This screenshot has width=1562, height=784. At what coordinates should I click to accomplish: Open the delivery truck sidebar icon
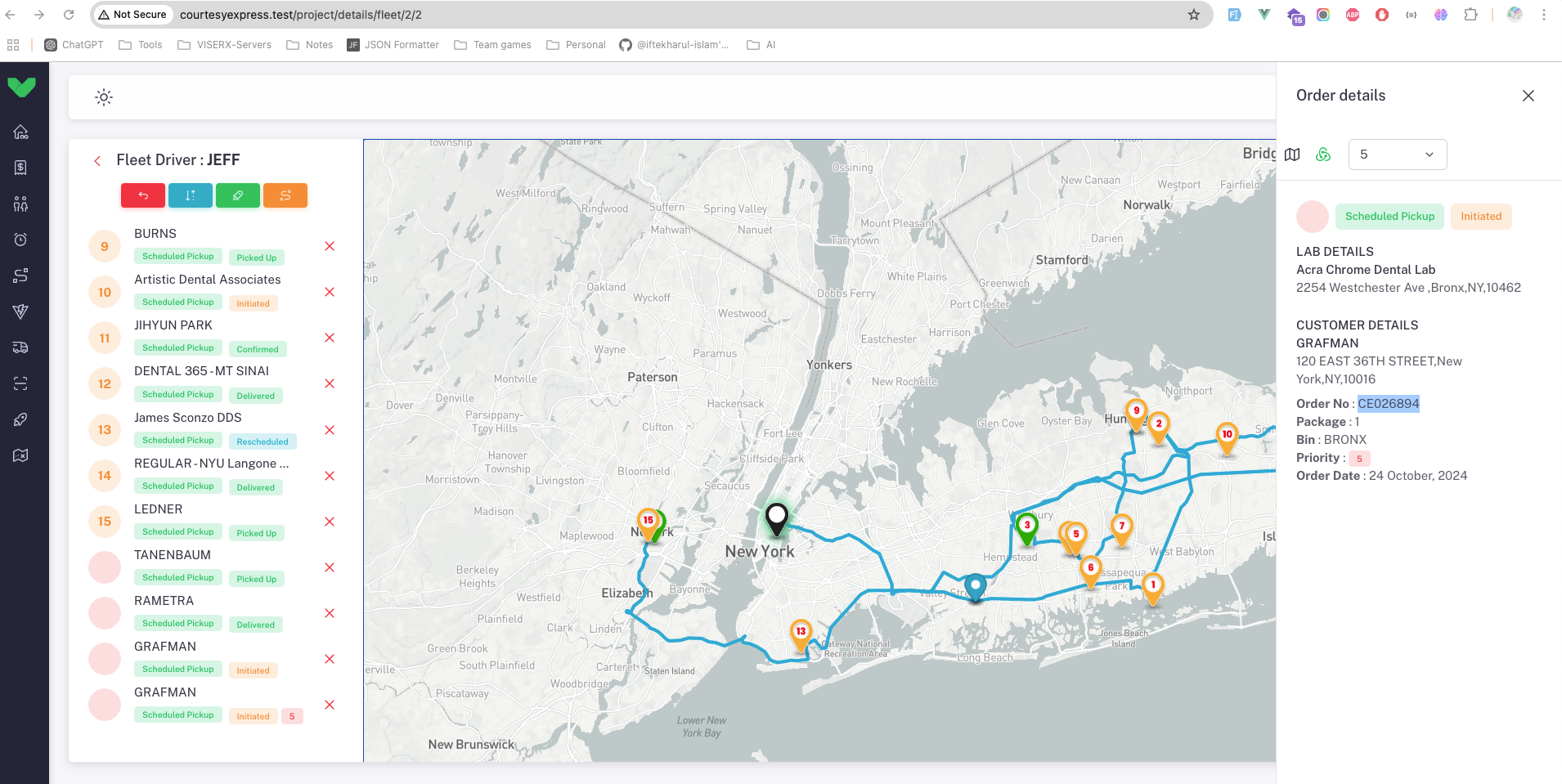tap(21, 347)
